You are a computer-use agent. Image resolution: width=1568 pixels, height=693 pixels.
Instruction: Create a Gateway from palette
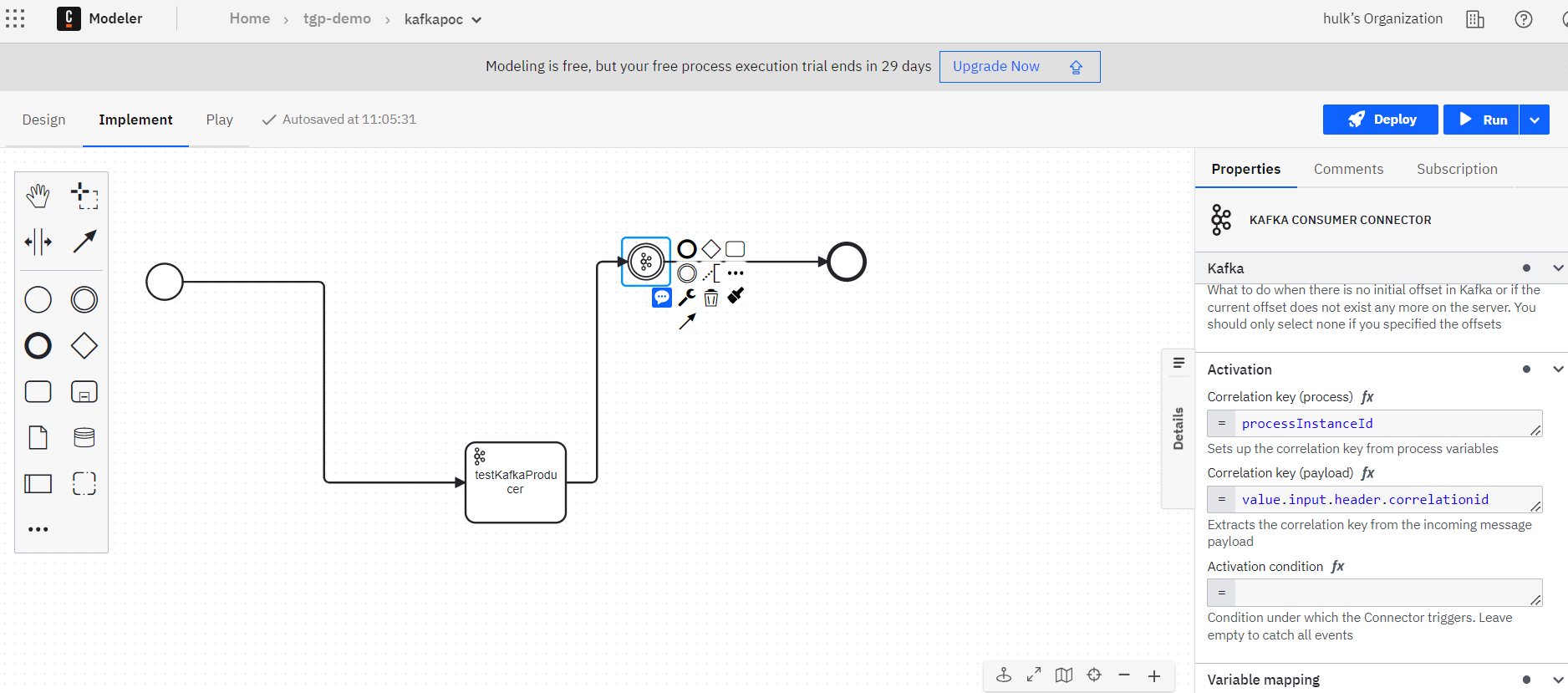pos(84,345)
